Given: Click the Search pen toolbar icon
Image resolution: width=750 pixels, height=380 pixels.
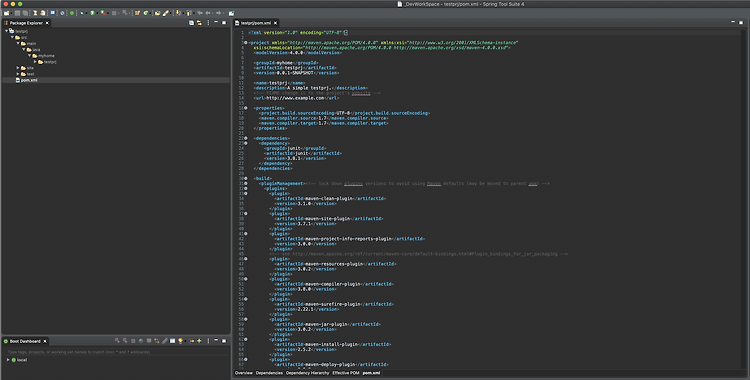Looking at the screenshot, I should [x=165, y=13].
